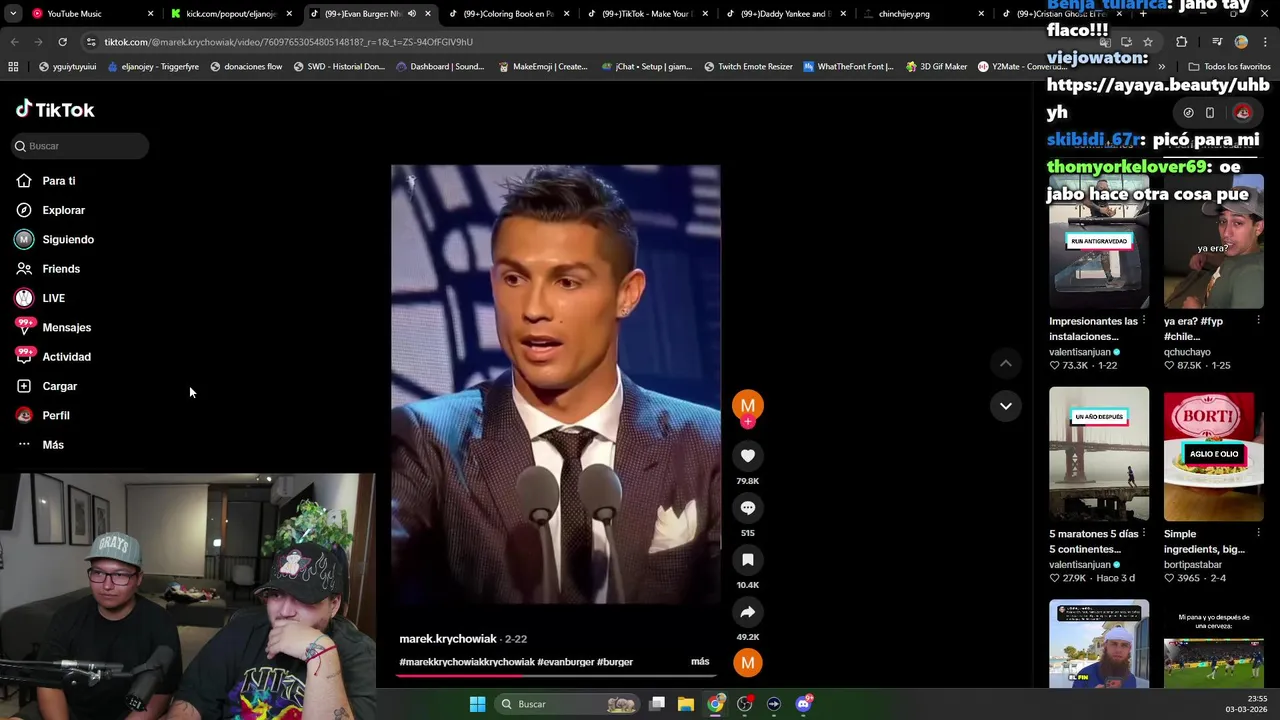Show more bookmarks chevron
Screen dimensions: 1280x720
(1161, 67)
